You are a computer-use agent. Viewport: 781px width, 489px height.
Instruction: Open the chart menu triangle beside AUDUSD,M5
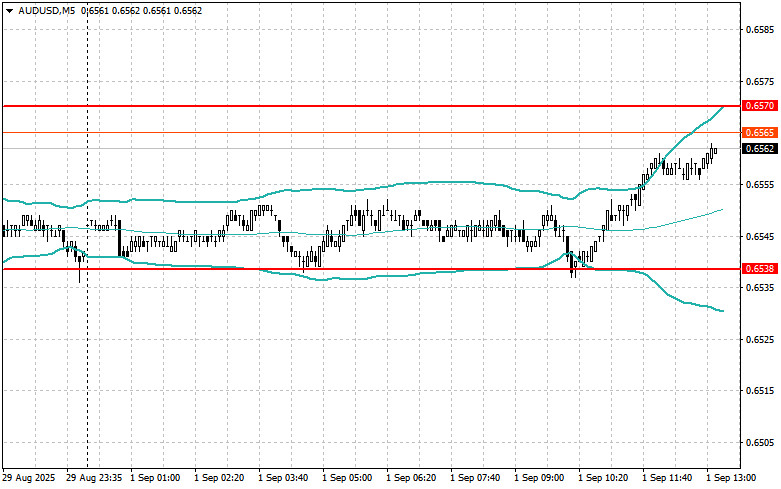tap(9, 11)
